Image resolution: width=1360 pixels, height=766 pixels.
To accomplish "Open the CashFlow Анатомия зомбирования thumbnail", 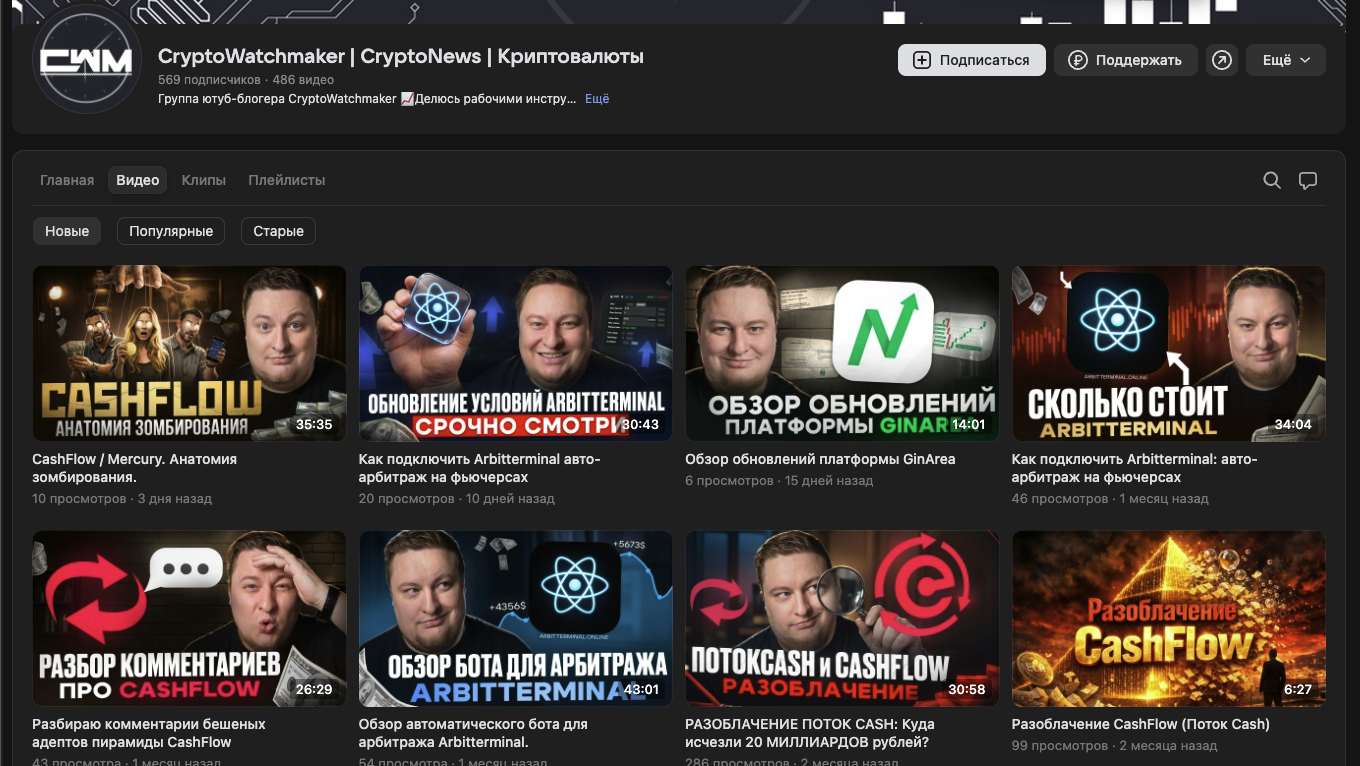I will [x=189, y=353].
